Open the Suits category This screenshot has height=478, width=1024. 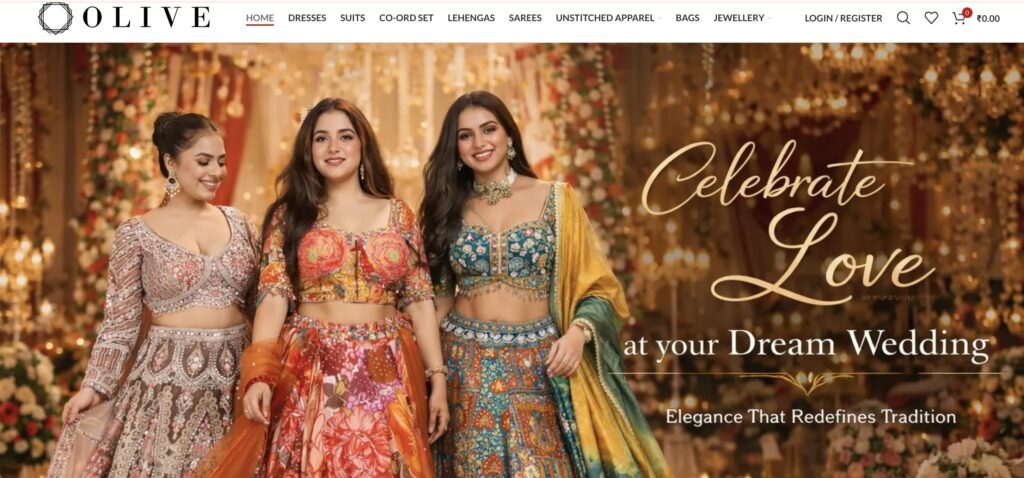[353, 18]
